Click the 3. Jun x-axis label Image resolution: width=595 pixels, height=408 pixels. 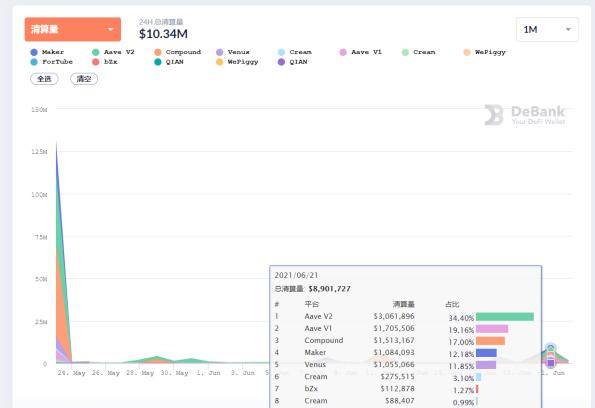pos(243,373)
